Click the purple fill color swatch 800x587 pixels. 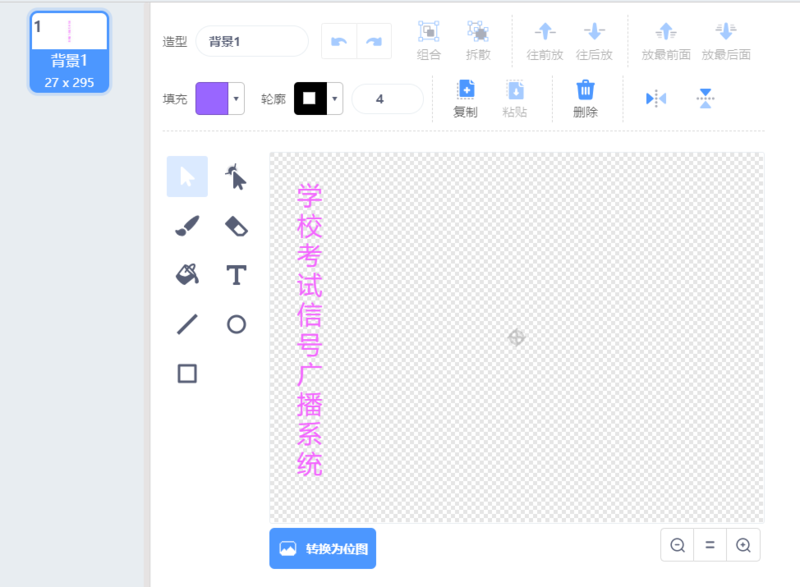[x=212, y=99]
